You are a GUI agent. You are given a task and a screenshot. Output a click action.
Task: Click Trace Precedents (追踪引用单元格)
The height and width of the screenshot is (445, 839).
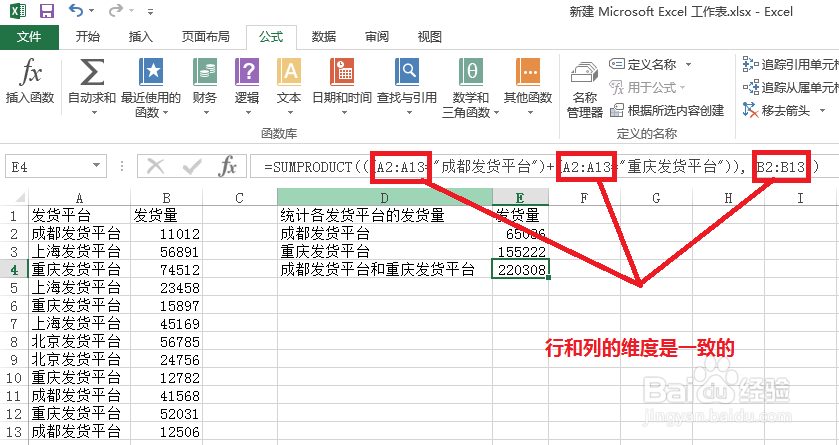click(x=790, y=65)
